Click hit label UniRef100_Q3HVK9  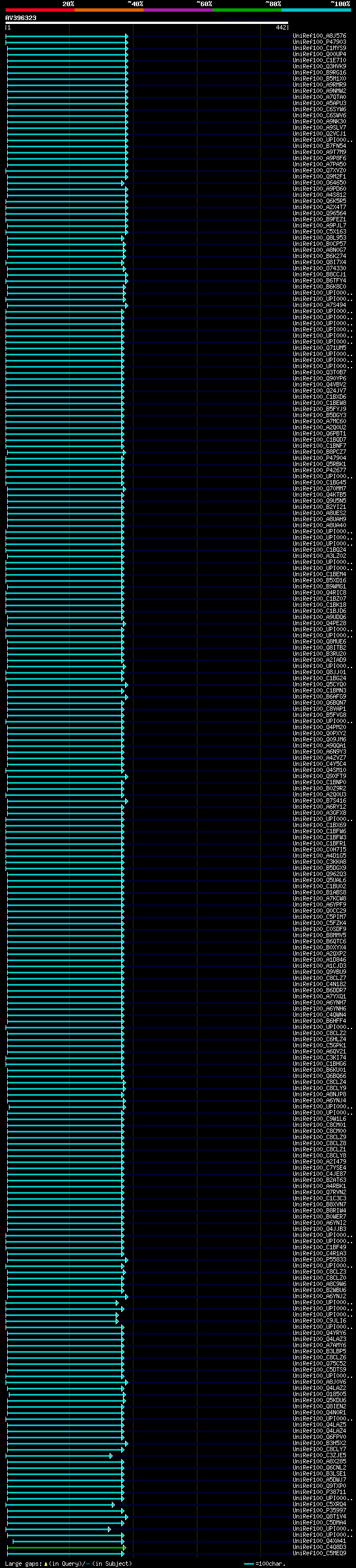319,66
